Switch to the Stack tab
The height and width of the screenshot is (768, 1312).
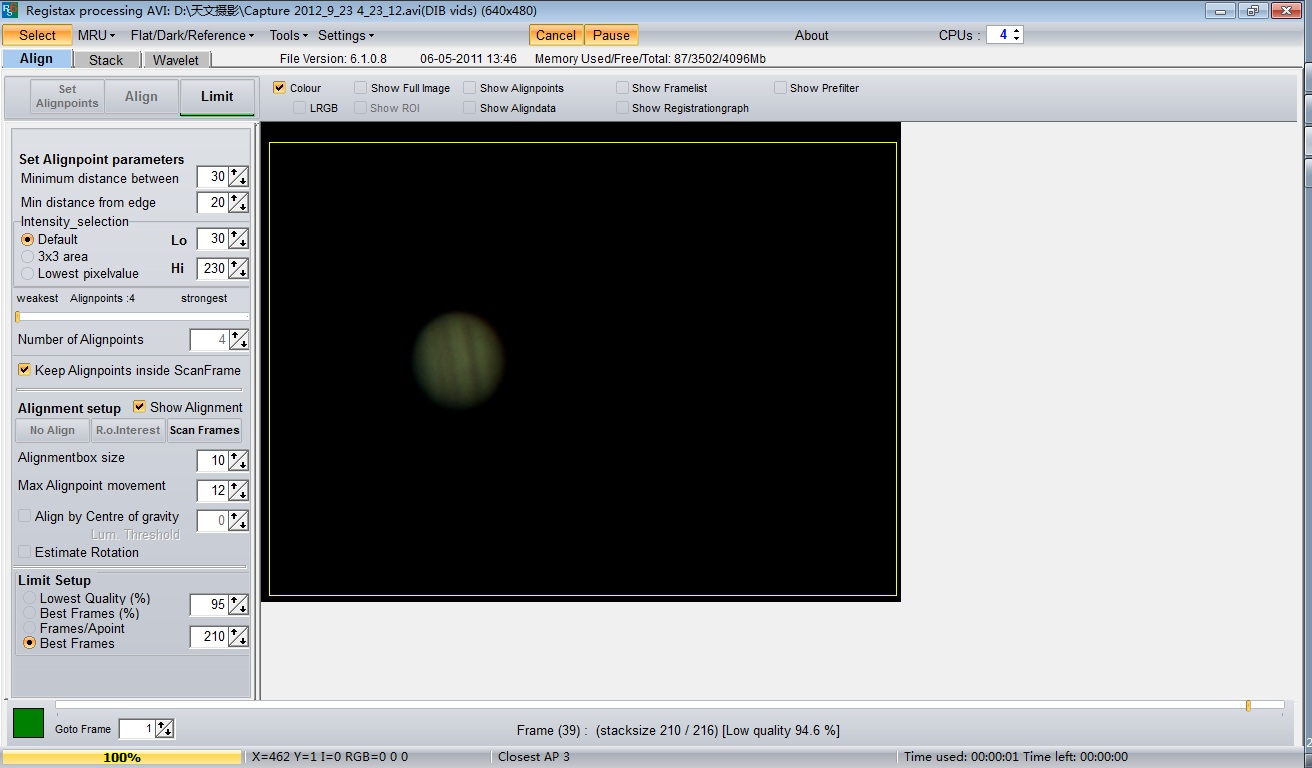pyautogui.click(x=106, y=60)
